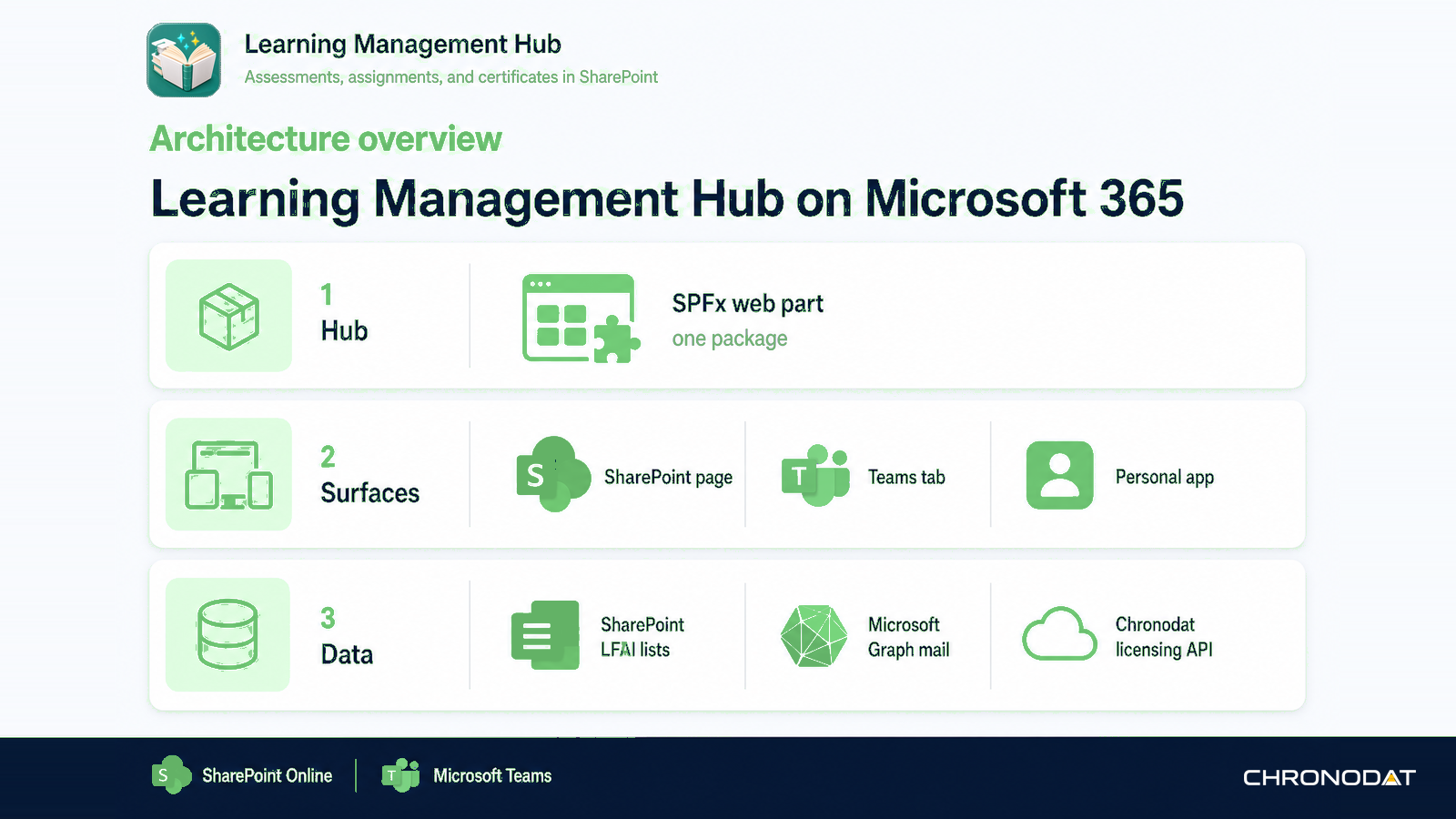Select the Surfaces devices icon

point(228,475)
